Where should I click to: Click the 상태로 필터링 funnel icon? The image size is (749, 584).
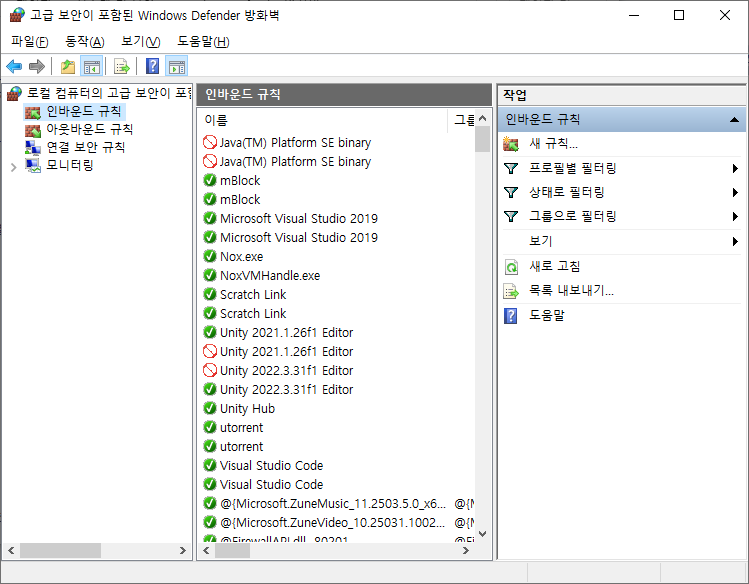coord(511,192)
